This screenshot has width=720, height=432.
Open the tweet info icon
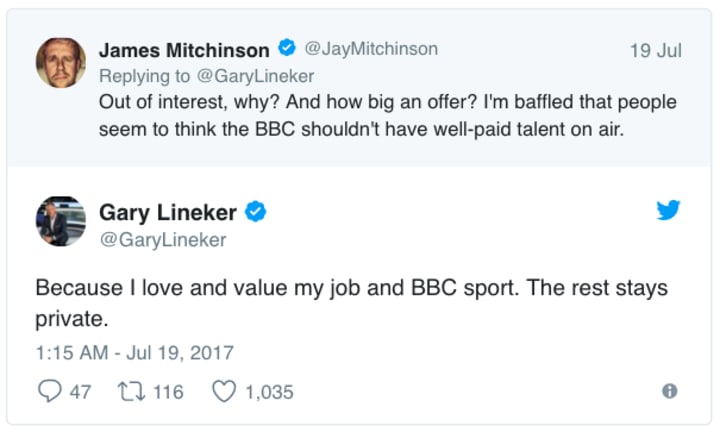[670, 392]
